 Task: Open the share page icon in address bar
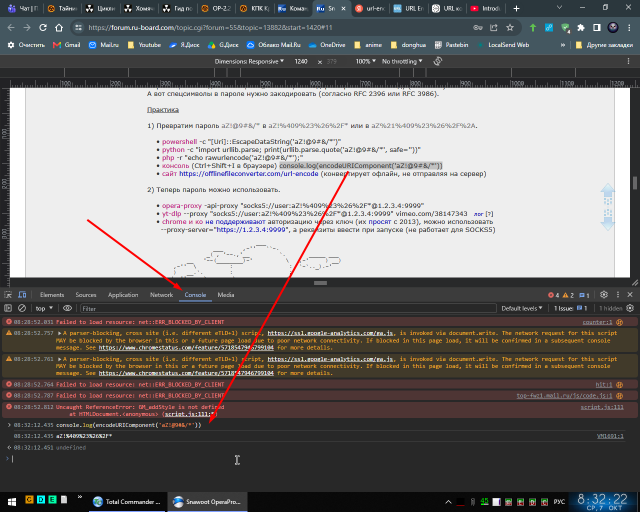pos(494,28)
